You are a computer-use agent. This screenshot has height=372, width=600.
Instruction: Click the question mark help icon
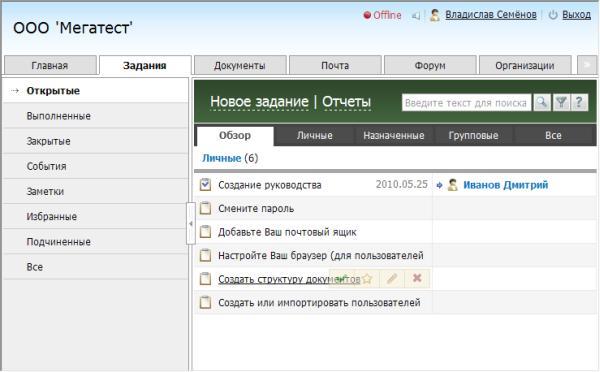[x=579, y=103]
